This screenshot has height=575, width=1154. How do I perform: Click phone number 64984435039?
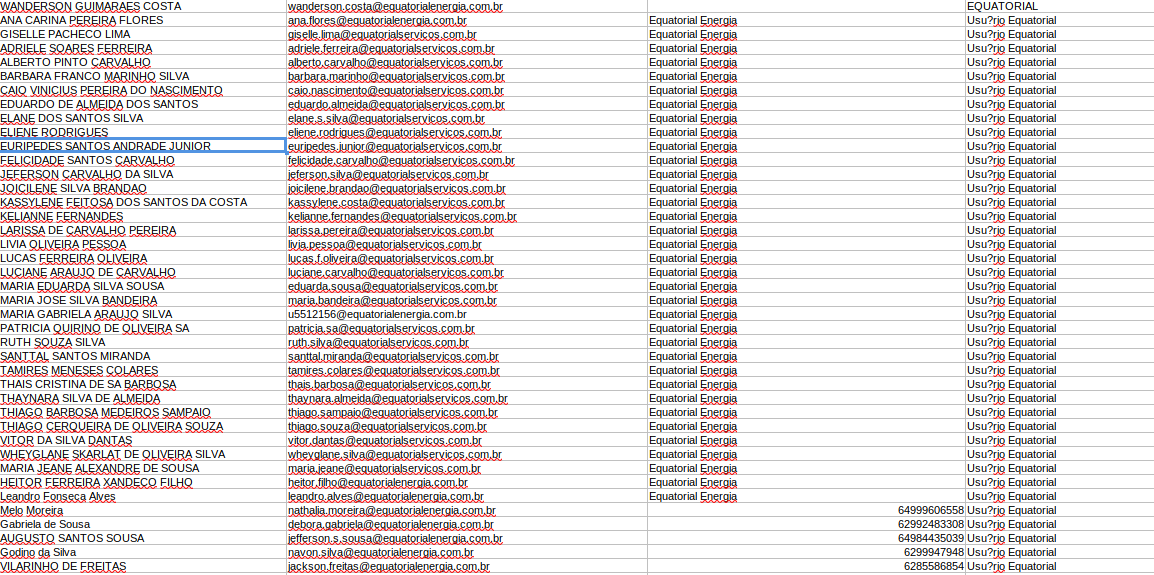click(x=930, y=538)
